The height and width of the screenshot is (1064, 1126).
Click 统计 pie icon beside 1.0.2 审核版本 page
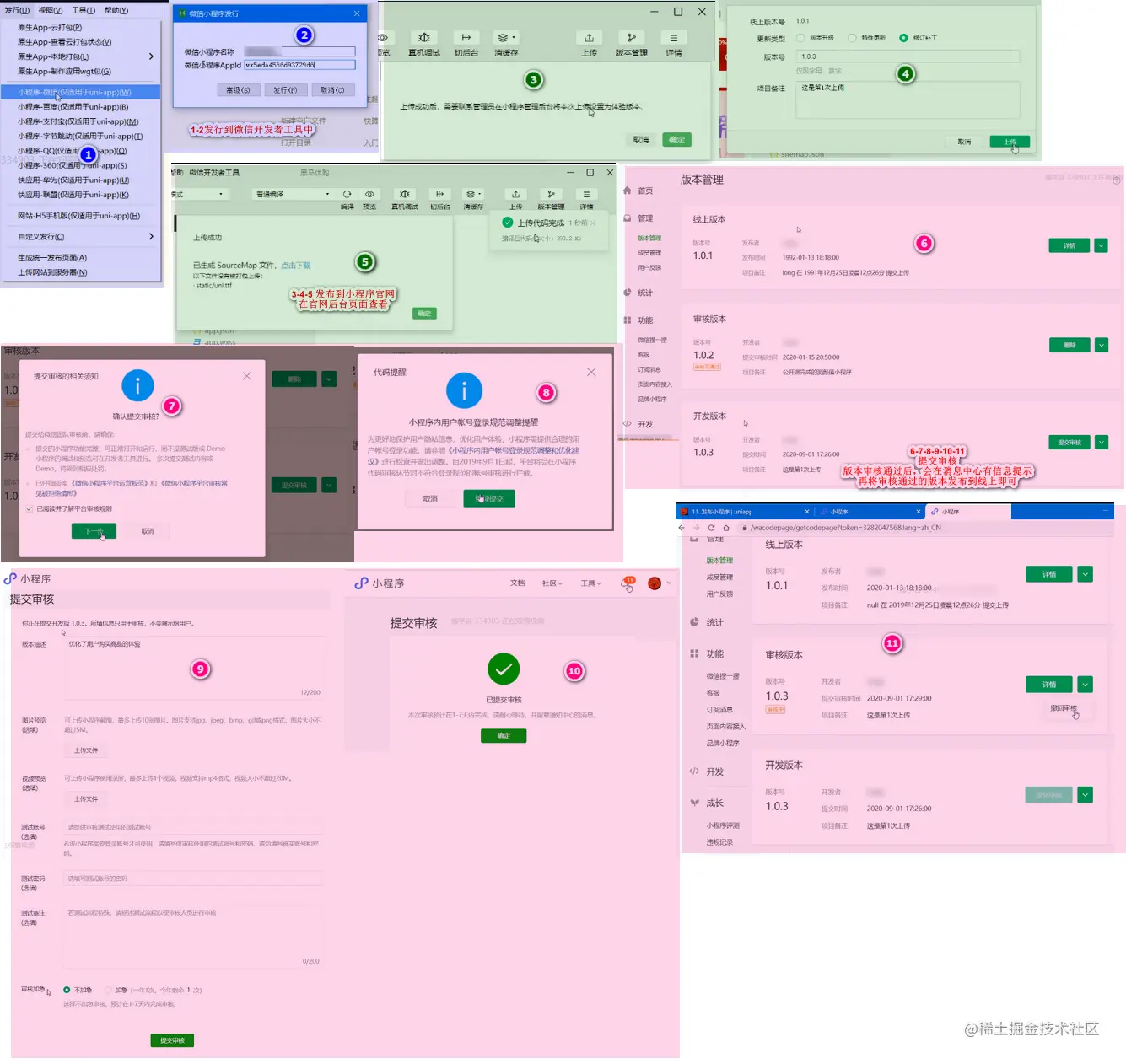point(627,293)
